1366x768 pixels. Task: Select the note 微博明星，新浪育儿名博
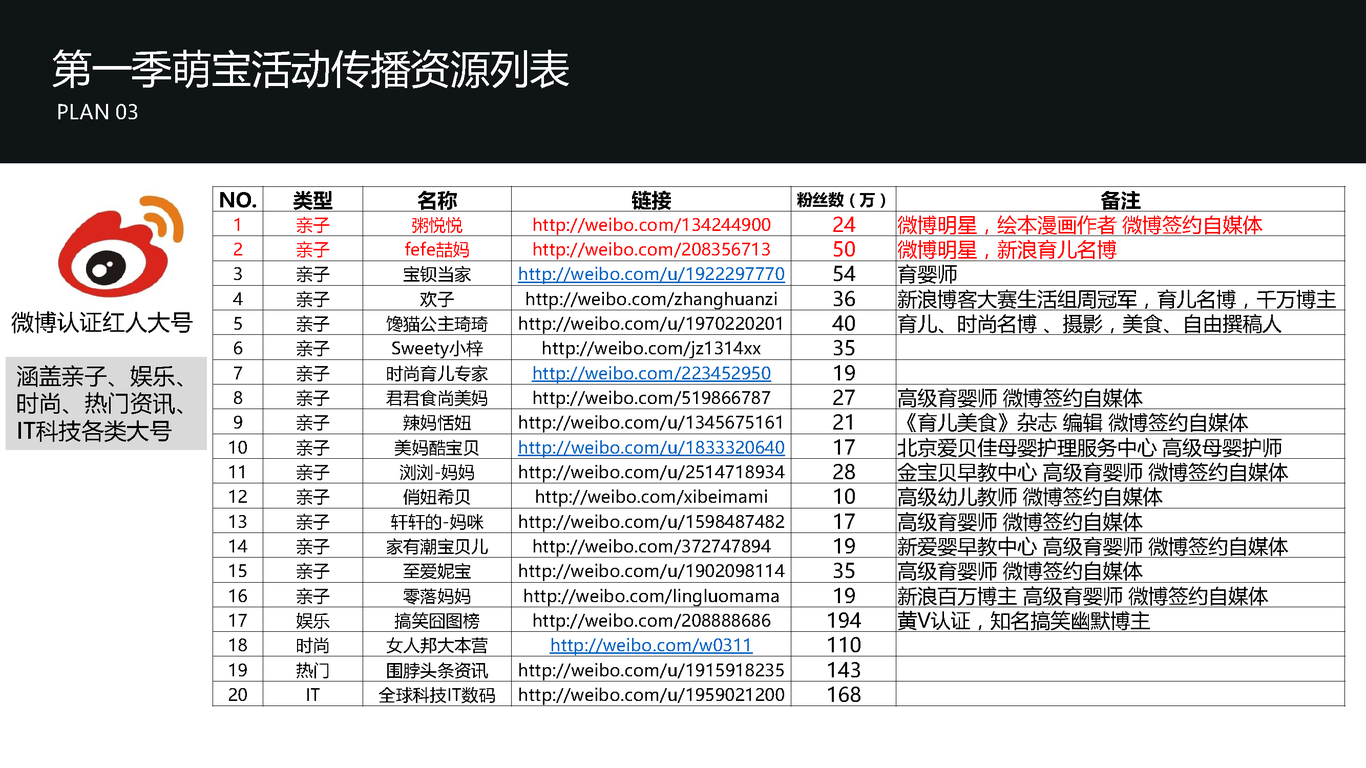click(1007, 249)
